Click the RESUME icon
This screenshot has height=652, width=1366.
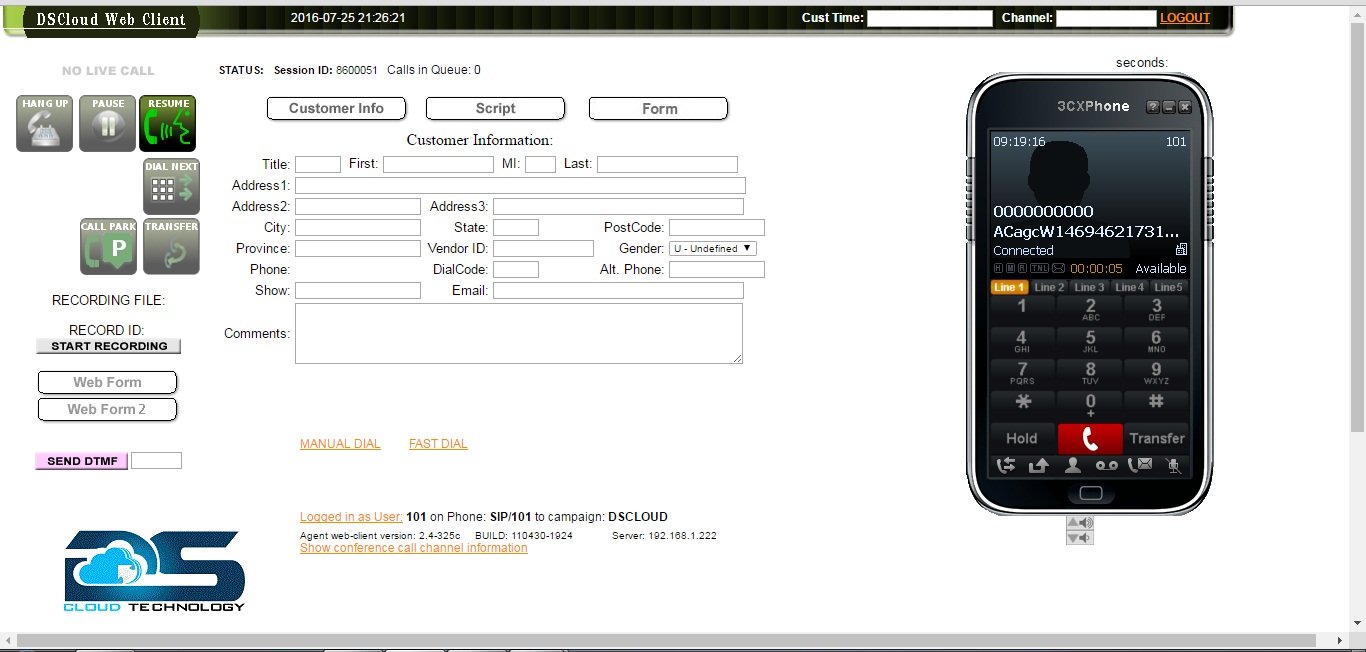click(x=168, y=122)
